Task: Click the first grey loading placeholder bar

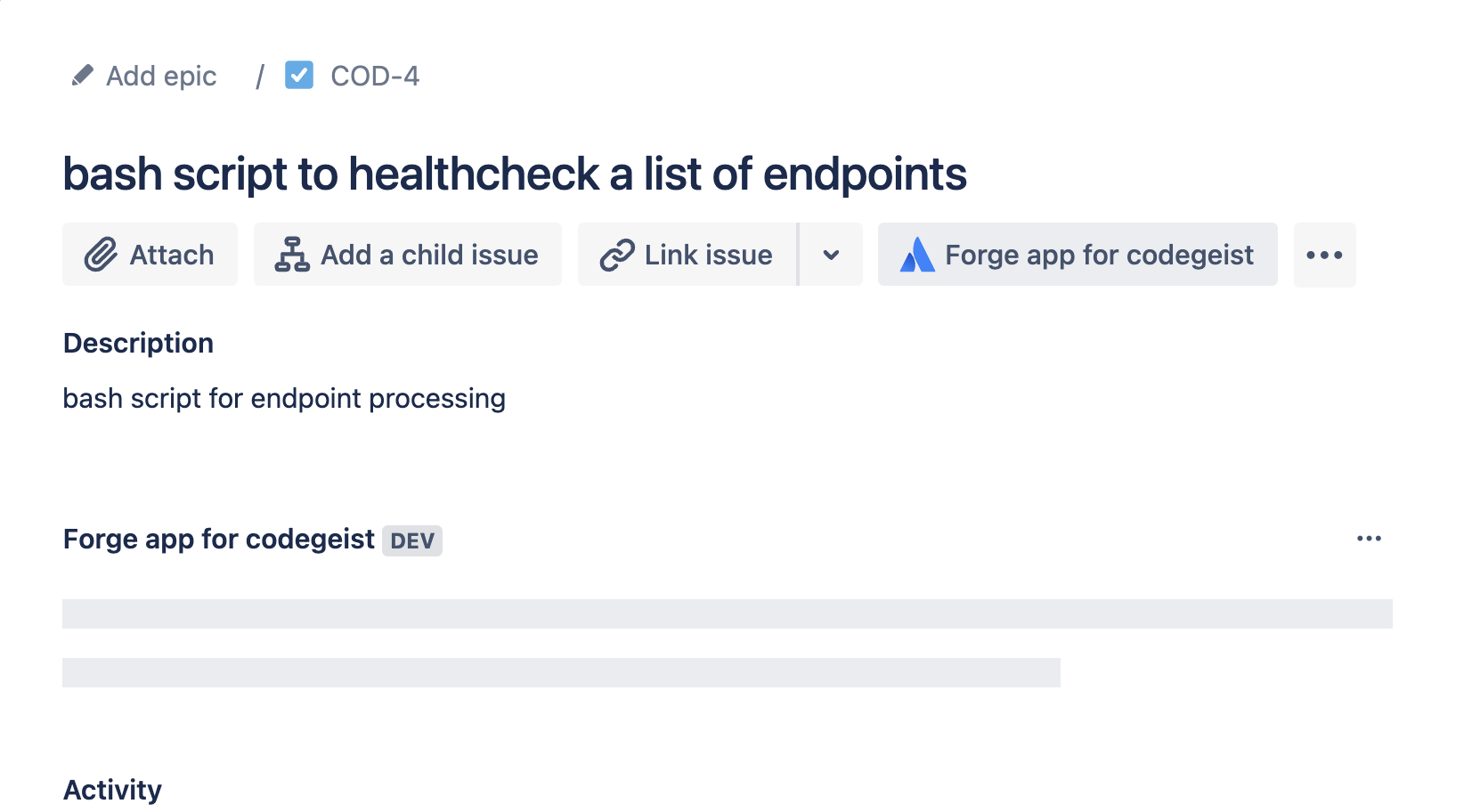Action: [x=727, y=614]
